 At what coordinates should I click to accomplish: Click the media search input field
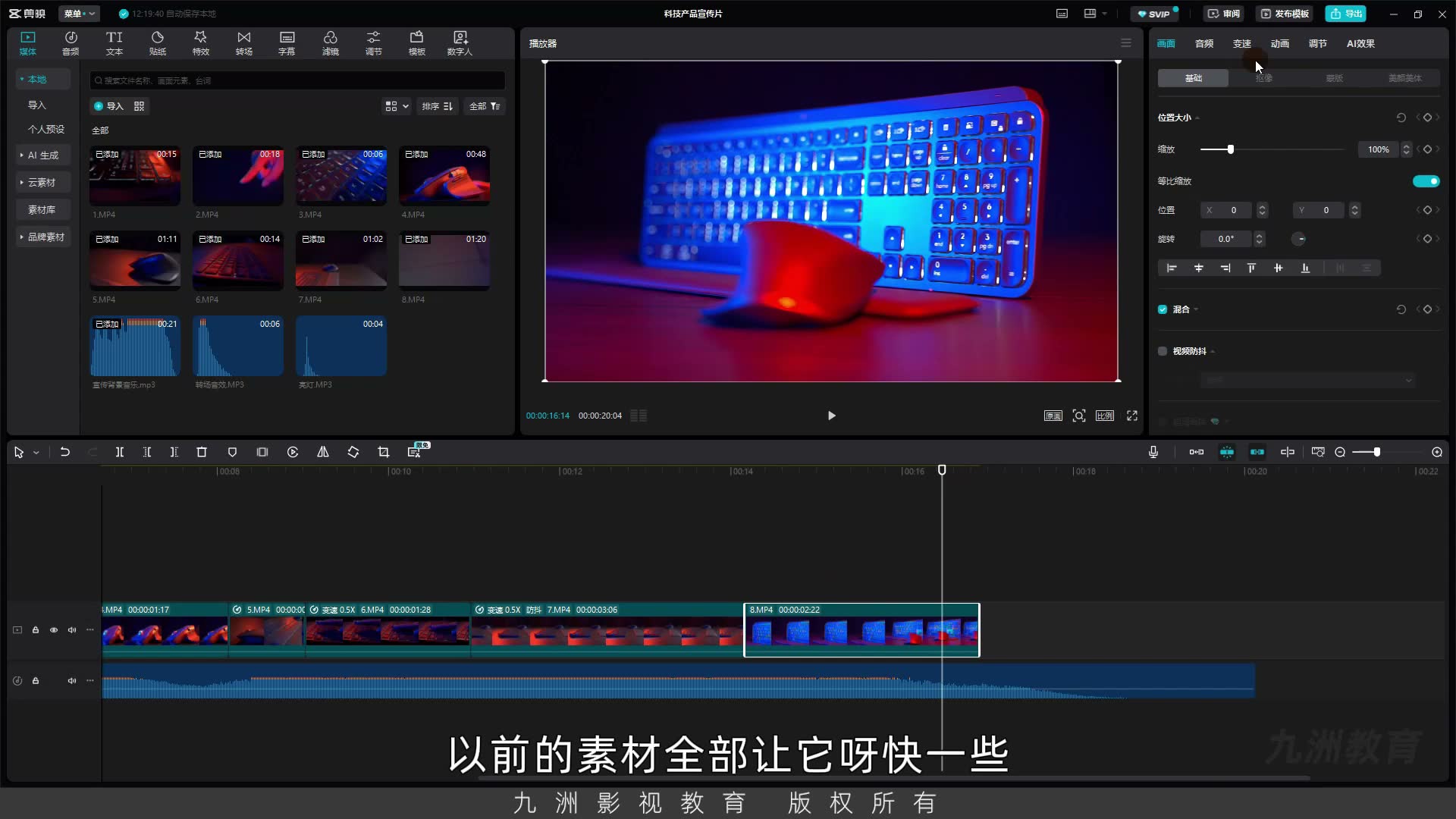(297, 80)
